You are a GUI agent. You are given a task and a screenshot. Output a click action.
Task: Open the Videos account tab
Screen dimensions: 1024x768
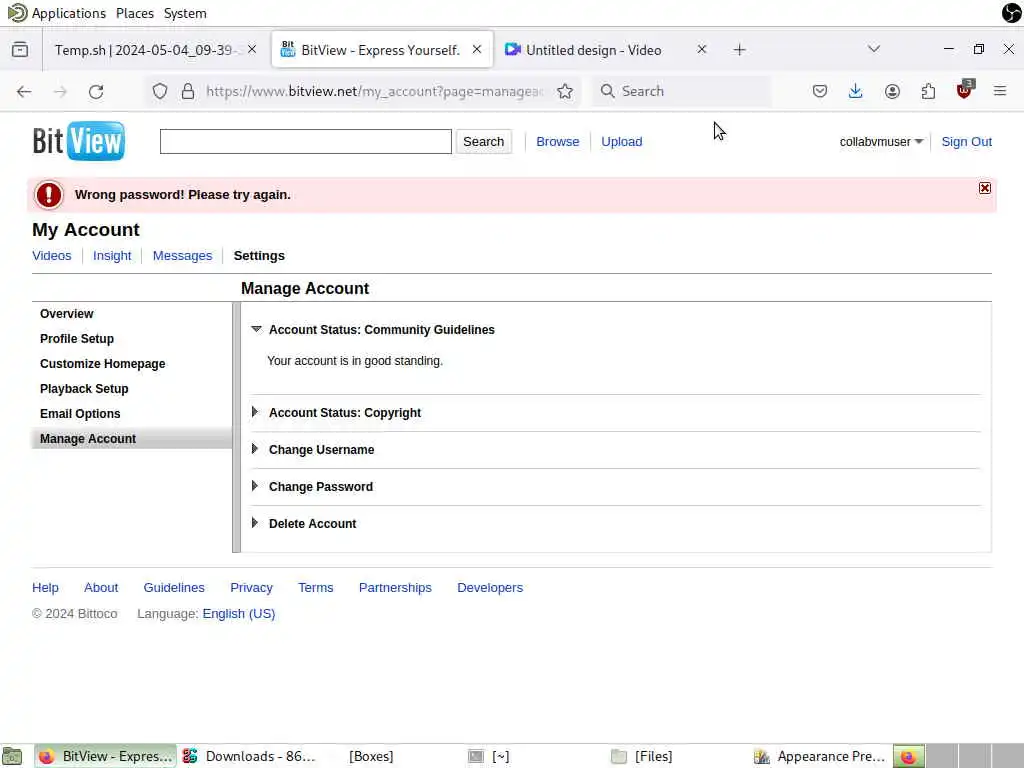click(52, 256)
